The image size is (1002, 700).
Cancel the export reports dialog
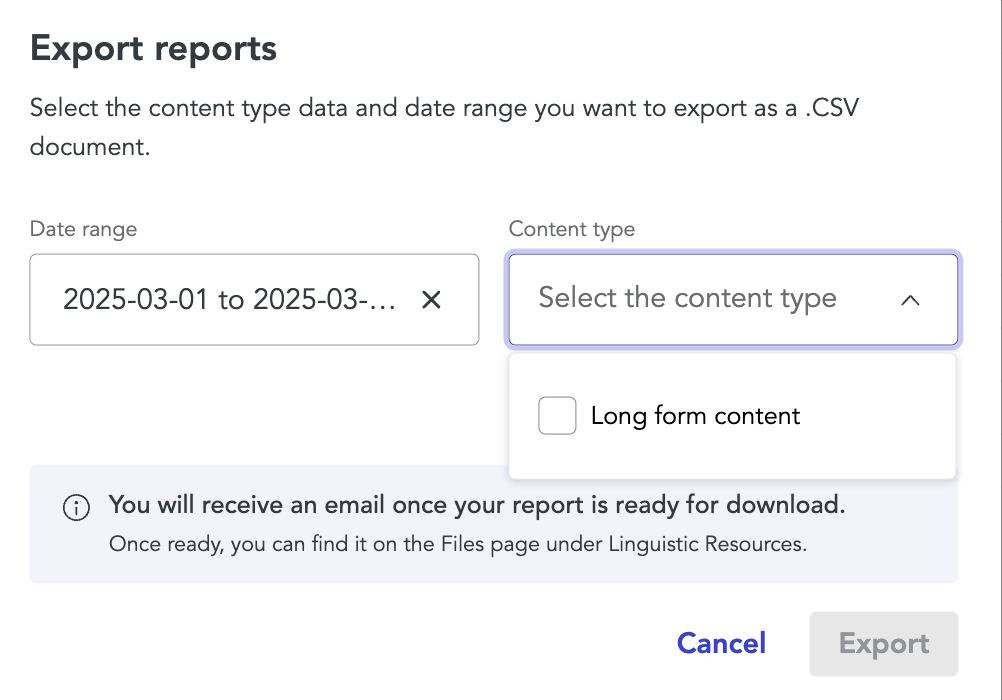pos(721,643)
